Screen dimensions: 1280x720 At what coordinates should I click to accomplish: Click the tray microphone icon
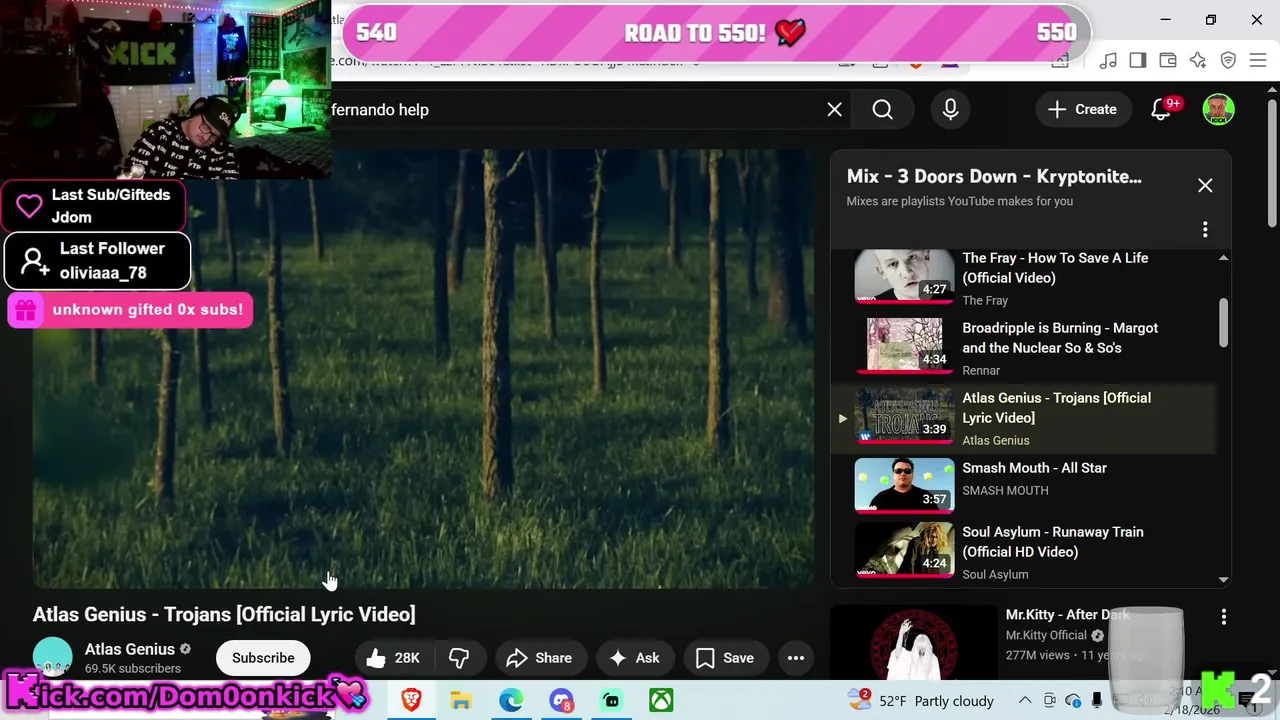[1097, 701]
